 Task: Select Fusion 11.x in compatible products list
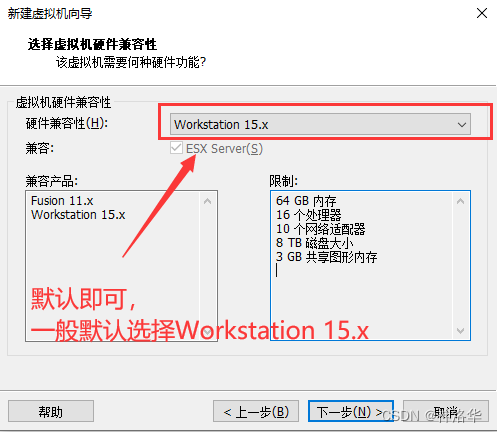(62, 201)
